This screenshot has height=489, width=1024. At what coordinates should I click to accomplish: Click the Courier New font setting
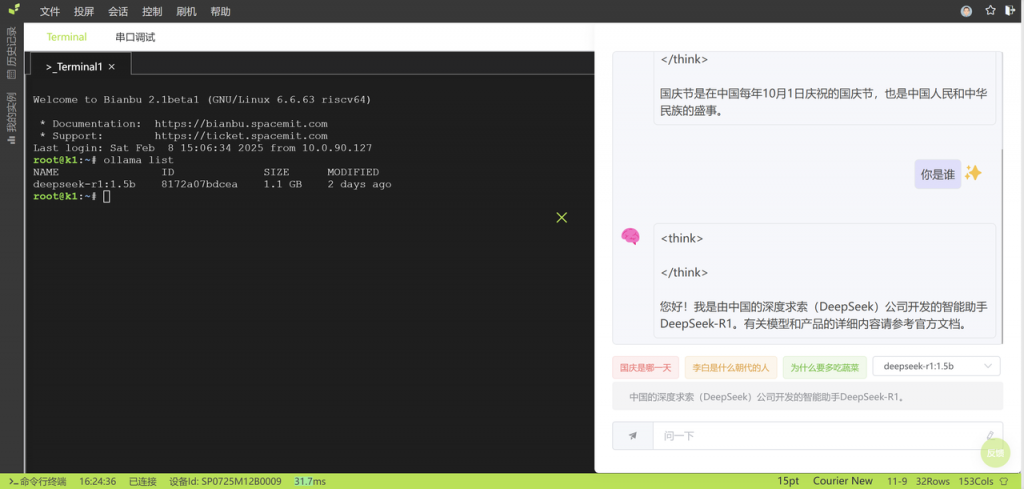point(842,481)
